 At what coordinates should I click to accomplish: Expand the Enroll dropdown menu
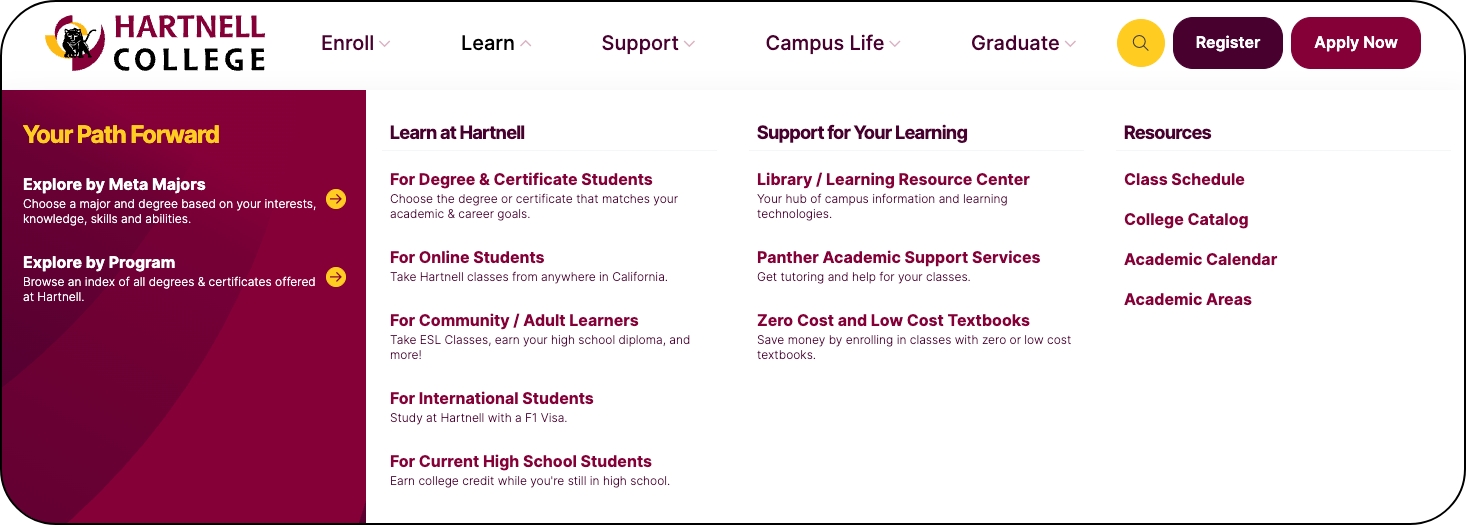pyautogui.click(x=355, y=43)
